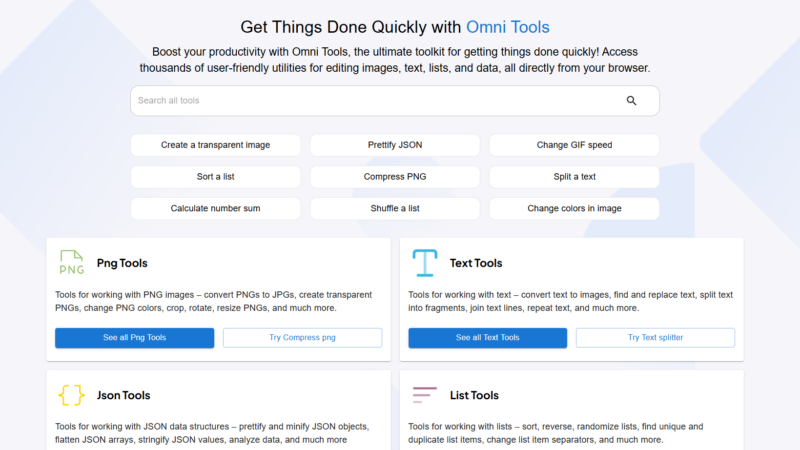Click the 'Boost your productivity' intro paragraph
This screenshot has width=800, height=450.
click(x=394, y=60)
